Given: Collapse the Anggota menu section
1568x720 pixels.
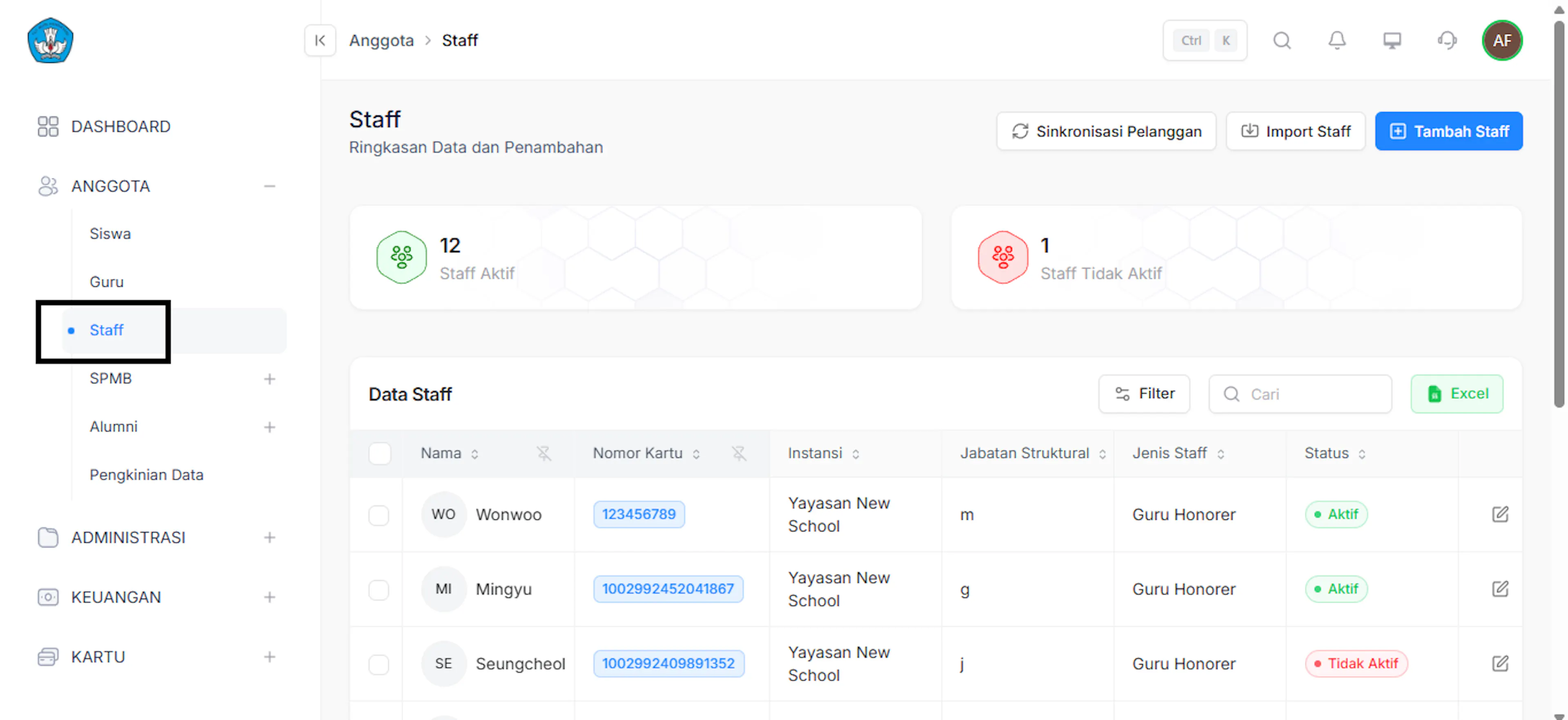Looking at the screenshot, I should tap(269, 186).
